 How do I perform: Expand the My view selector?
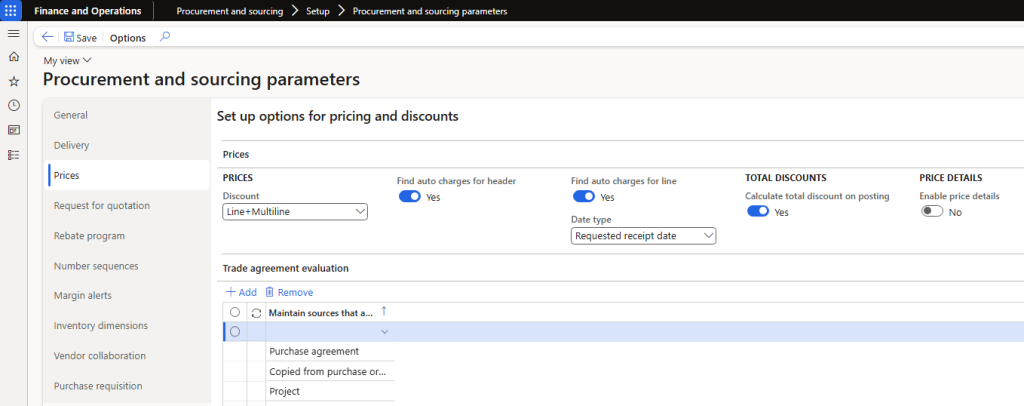coord(67,61)
